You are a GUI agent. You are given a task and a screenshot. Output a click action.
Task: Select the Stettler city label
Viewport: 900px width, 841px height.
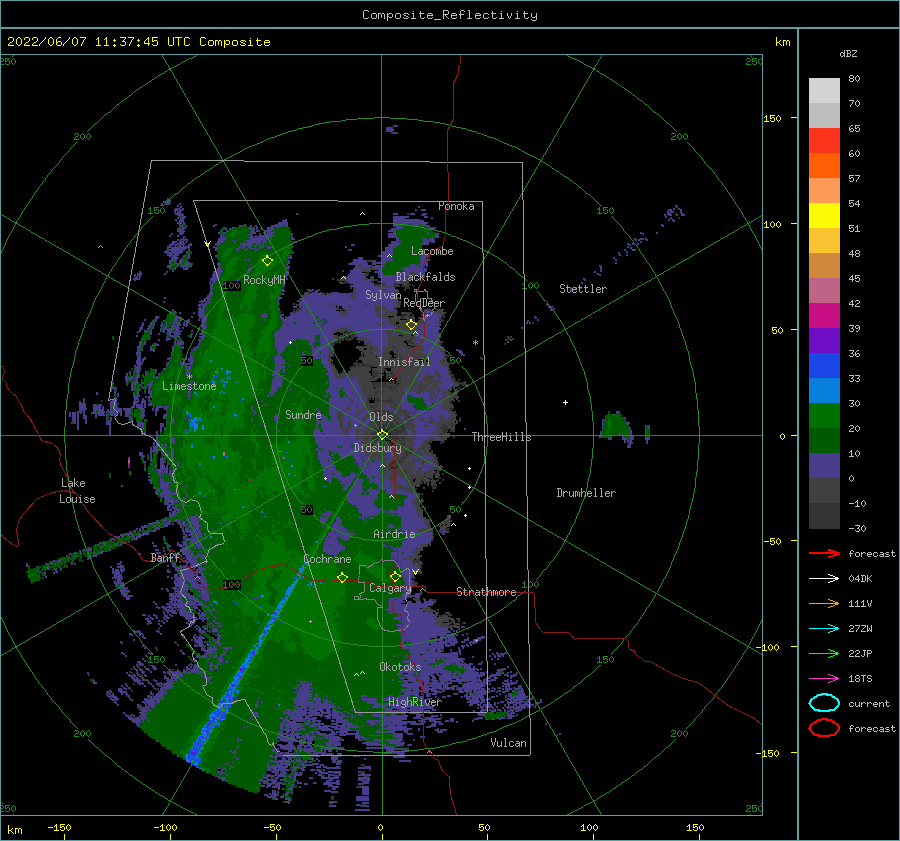tap(583, 289)
